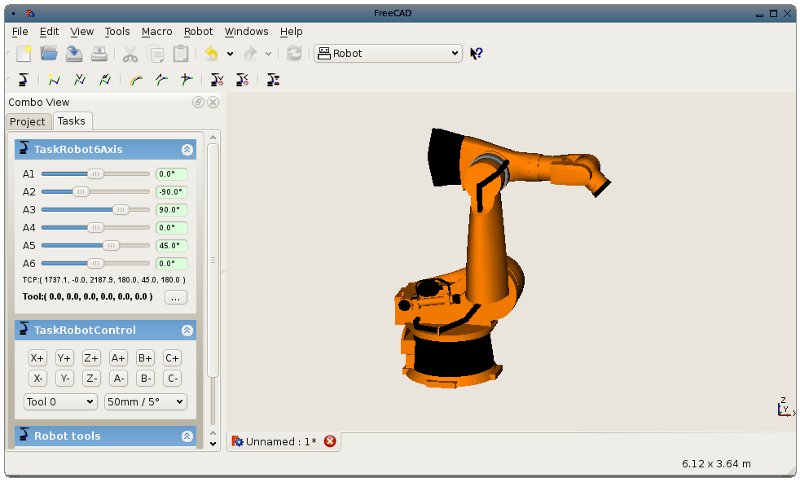This screenshot has width=800, height=482.
Task: Click the trajectory dress-up arrow icon
Action: coord(161,80)
